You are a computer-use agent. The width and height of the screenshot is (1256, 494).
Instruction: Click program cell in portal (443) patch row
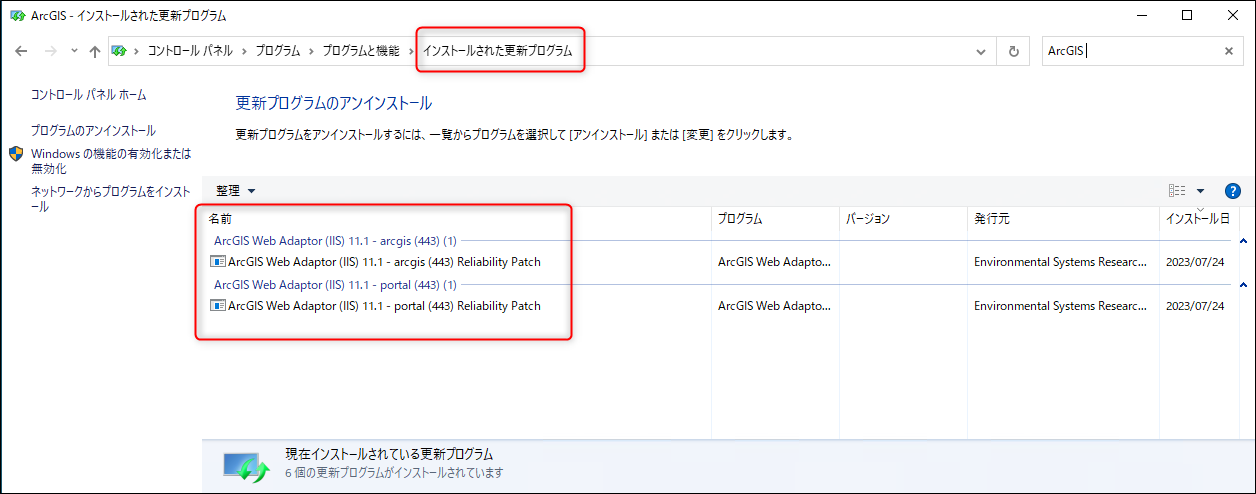tap(774, 306)
